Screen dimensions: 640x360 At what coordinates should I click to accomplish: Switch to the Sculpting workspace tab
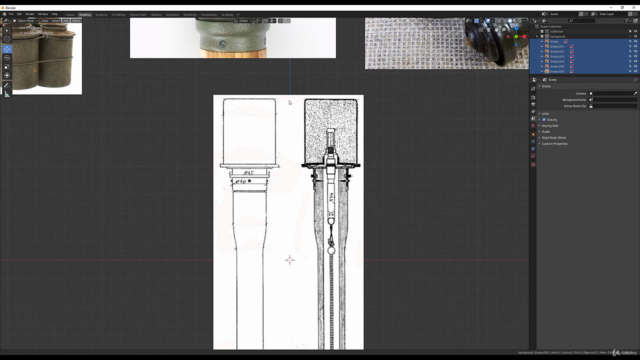click(101, 15)
